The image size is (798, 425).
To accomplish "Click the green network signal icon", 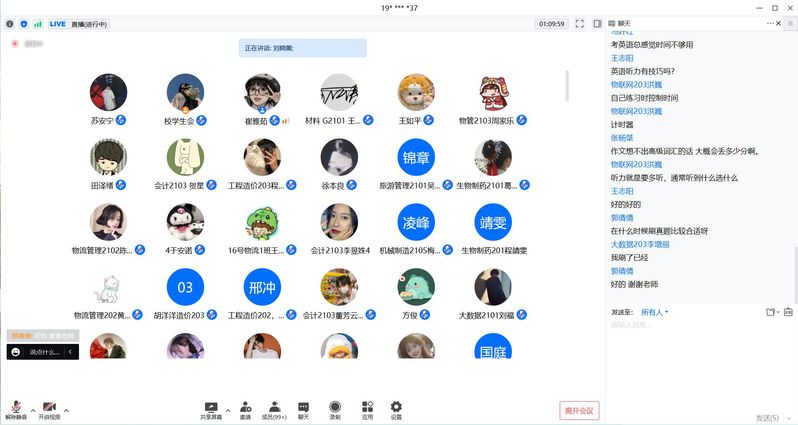I will 38,23.
